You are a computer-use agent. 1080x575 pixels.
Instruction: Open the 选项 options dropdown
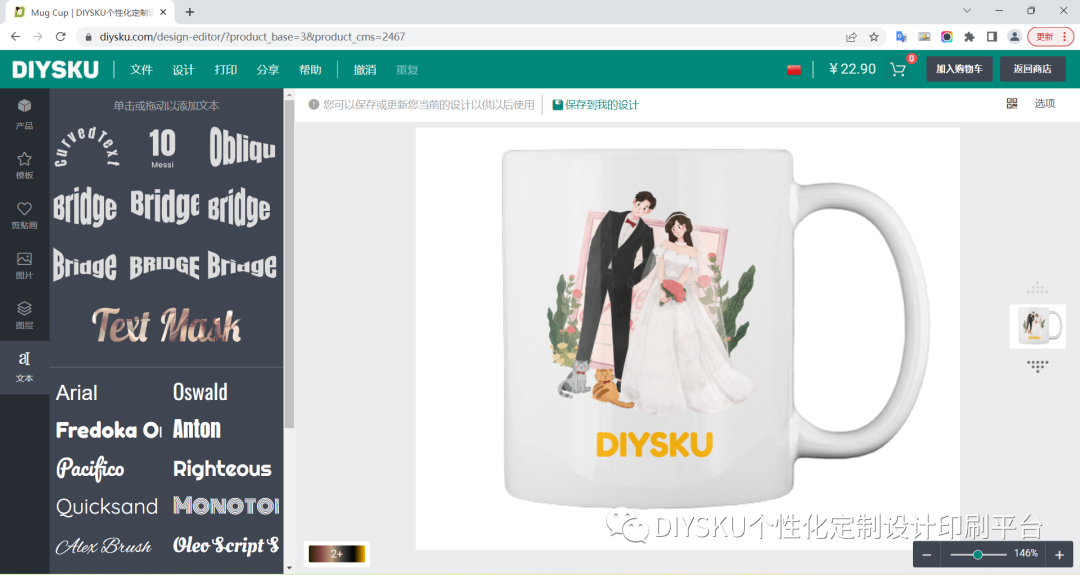(1044, 103)
